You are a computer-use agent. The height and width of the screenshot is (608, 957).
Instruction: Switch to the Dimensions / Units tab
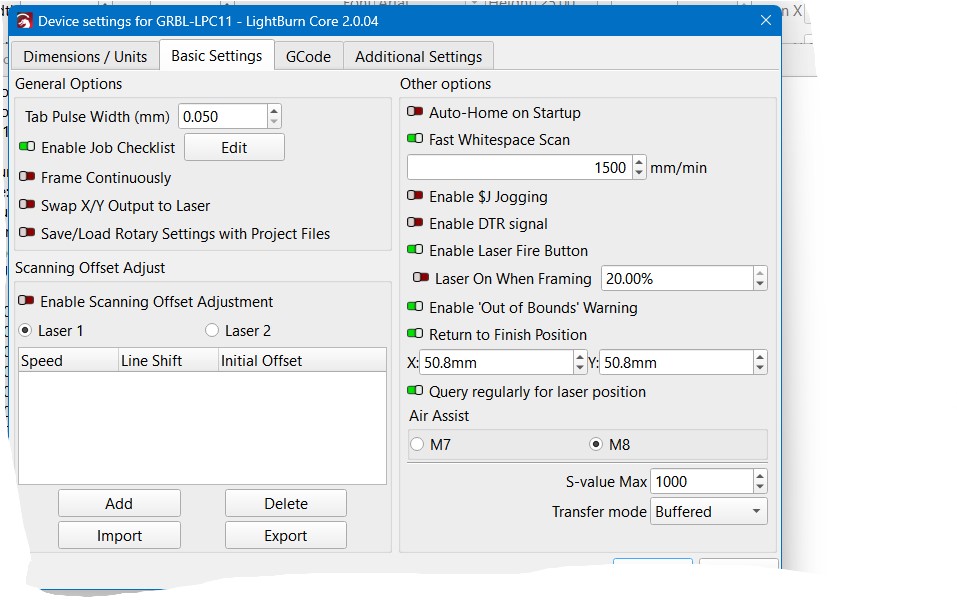tap(85, 56)
